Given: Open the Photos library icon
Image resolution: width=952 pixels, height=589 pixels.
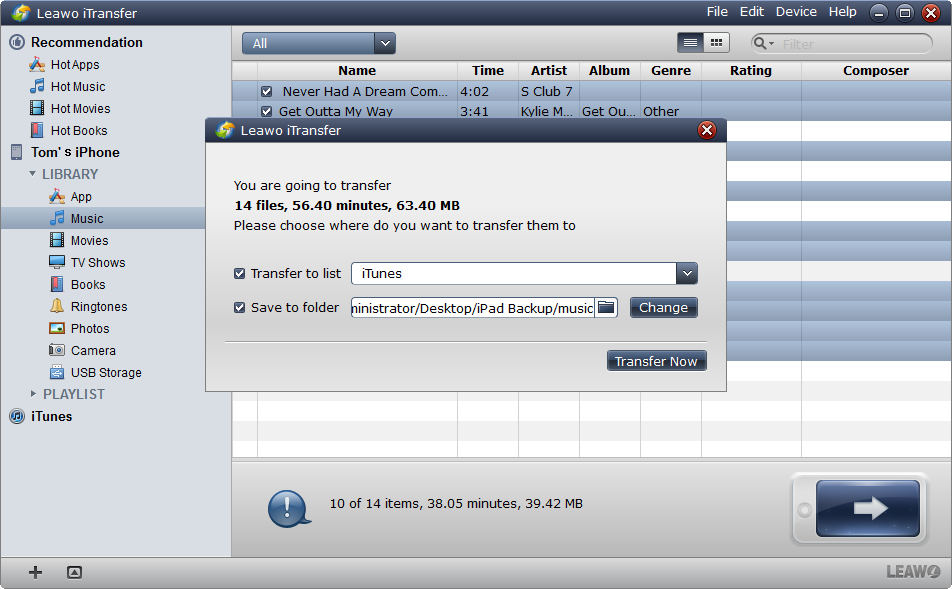Looking at the screenshot, I should coord(57,328).
